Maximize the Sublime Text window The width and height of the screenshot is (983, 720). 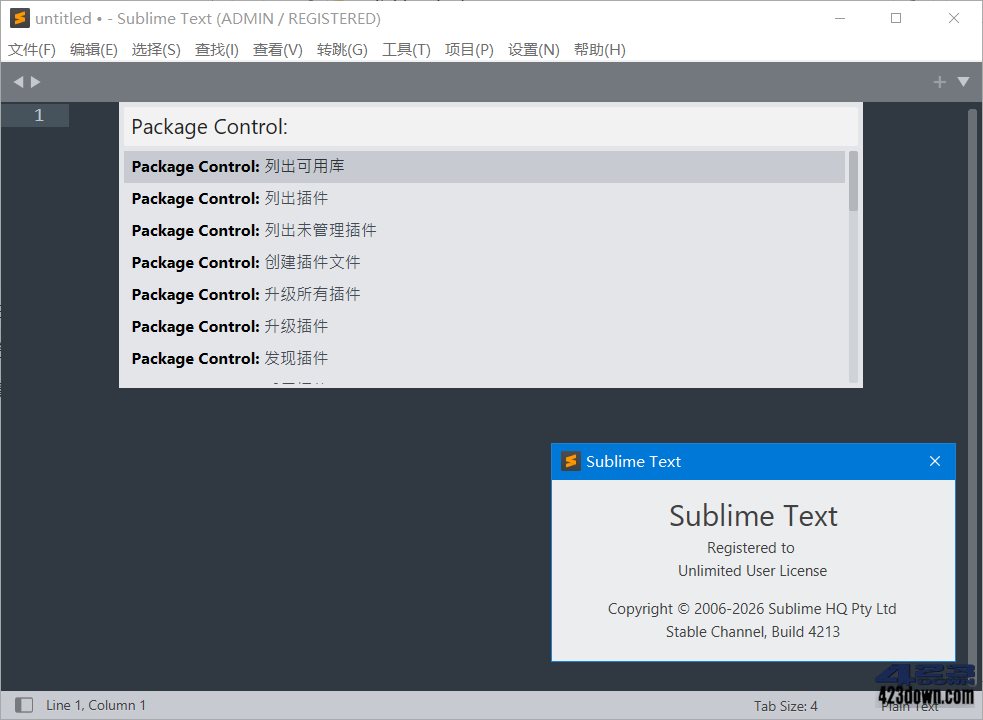[896, 18]
